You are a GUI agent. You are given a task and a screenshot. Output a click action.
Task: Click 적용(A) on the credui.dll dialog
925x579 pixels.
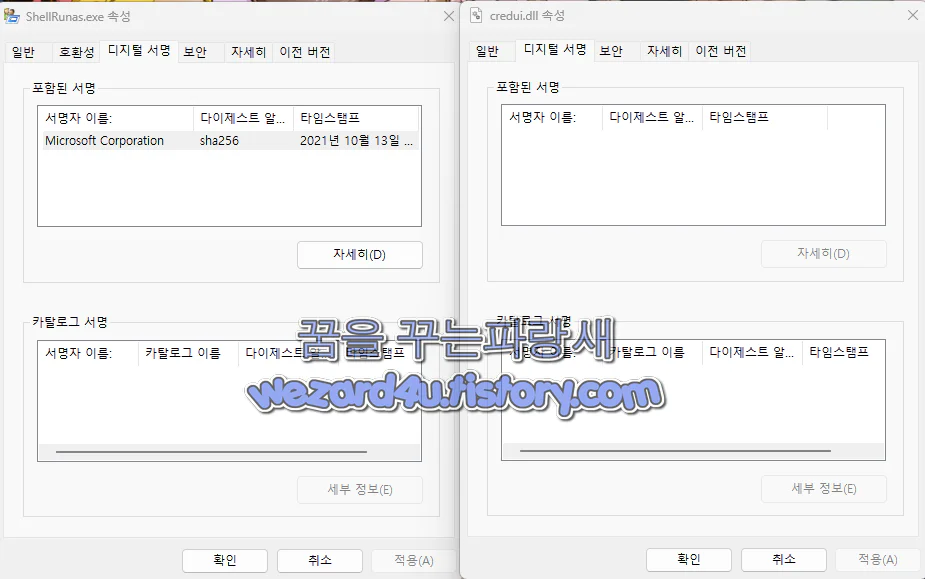click(877, 560)
